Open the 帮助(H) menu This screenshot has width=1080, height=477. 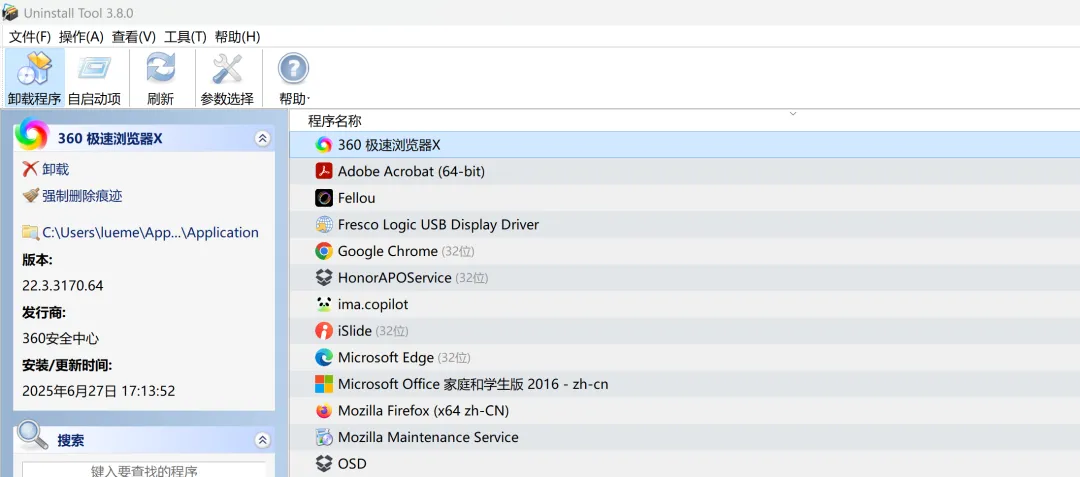pyautogui.click(x=238, y=37)
